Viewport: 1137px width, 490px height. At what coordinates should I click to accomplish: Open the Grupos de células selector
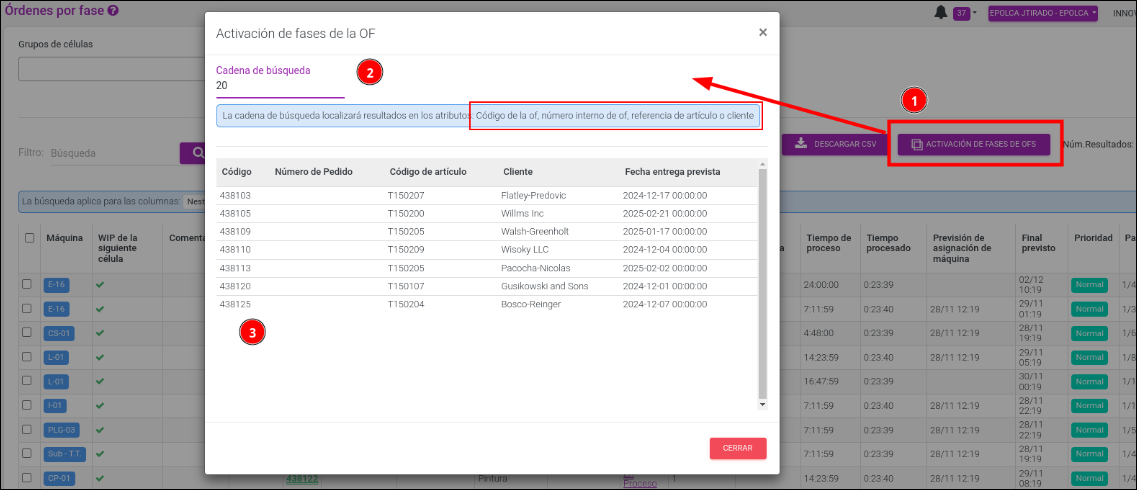click(x=112, y=69)
